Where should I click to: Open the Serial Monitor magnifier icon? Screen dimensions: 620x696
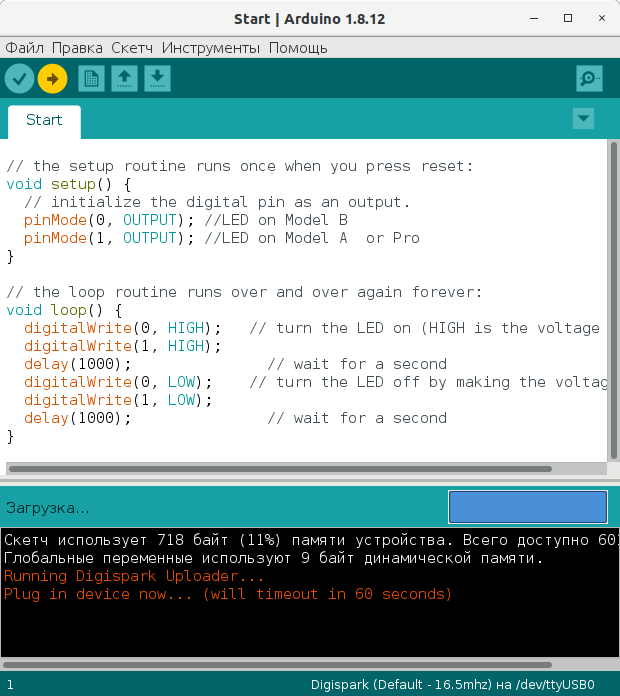coord(589,79)
